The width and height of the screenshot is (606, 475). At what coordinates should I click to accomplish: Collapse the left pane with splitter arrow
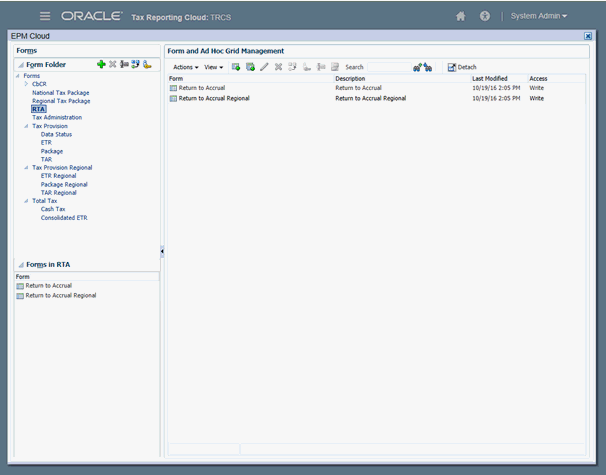pos(162,251)
